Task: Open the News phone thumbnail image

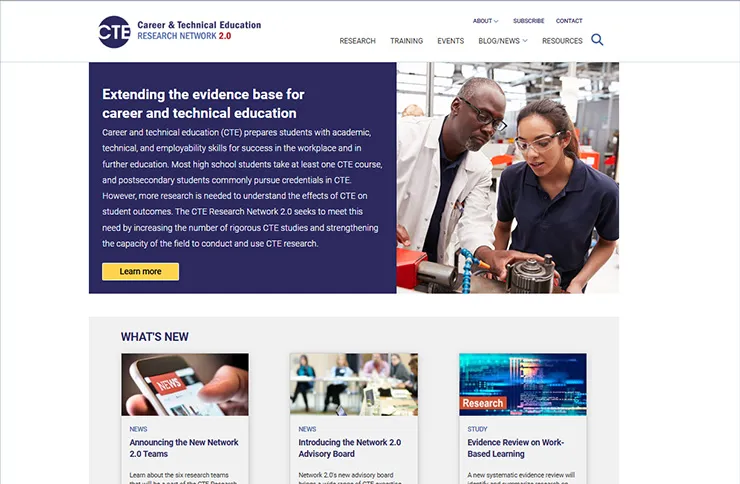Action: click(x=185, y=384)
